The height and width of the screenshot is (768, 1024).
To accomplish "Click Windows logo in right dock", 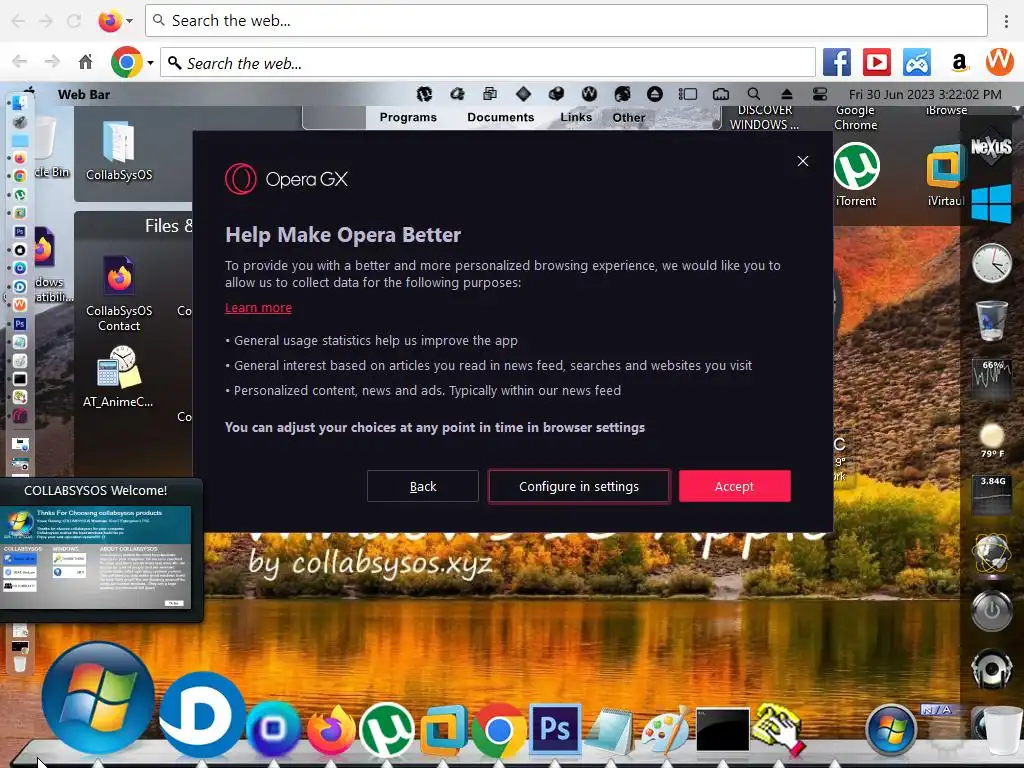I will [991, 203].
